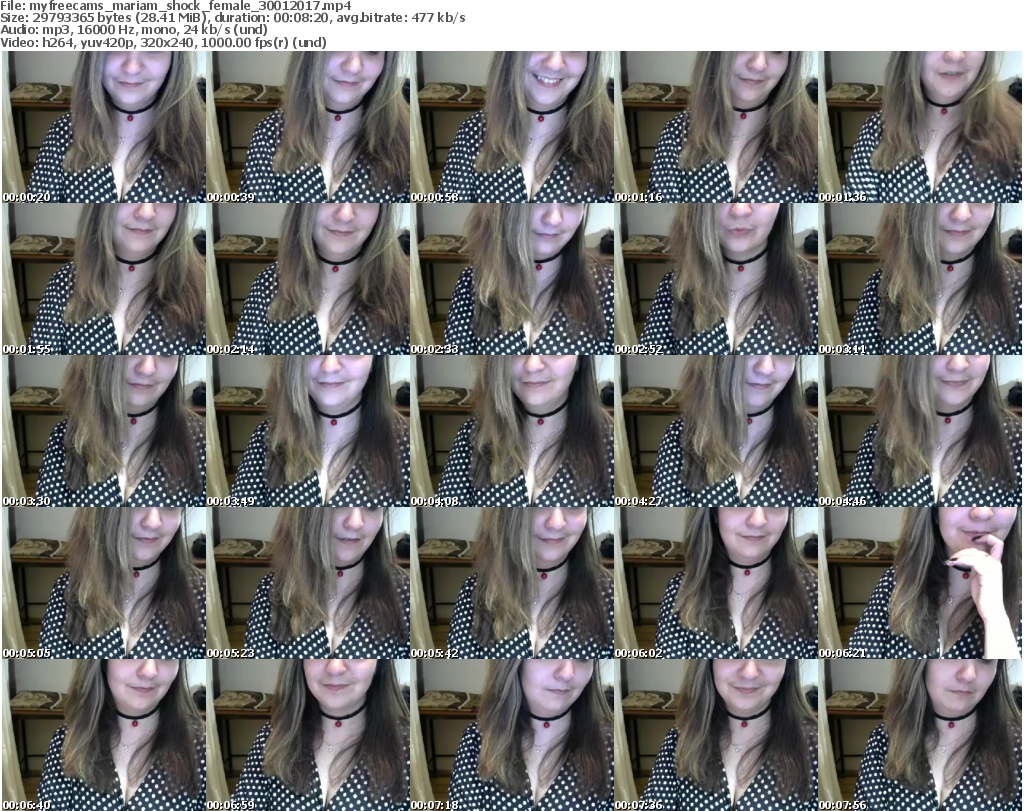Viewport: 1024px width, 811px height.
Task: Click the thumbnail stamped 00:05:05
Action: click(104, 583)
